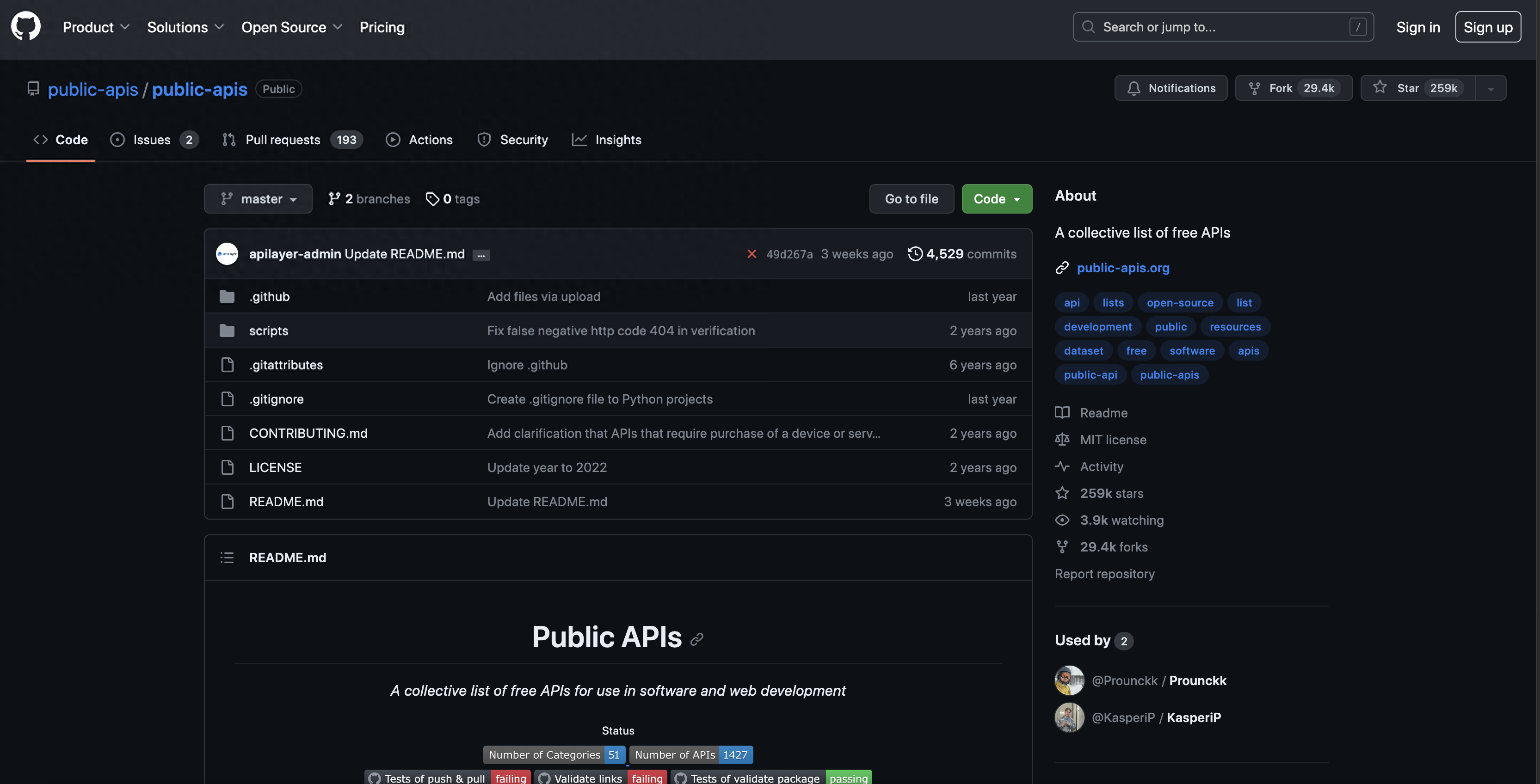Click the Fork button
The height and width of the screenshot is (784, 1540).
(1294, 88)
